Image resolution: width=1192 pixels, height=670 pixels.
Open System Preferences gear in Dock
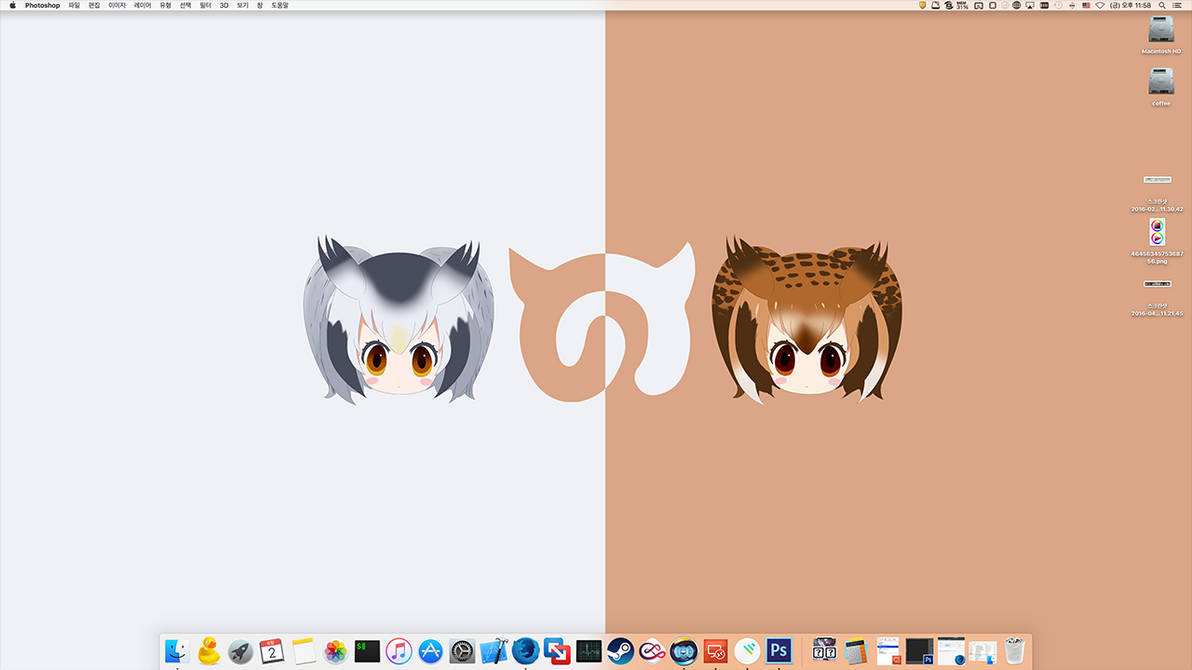pos(461,651)
